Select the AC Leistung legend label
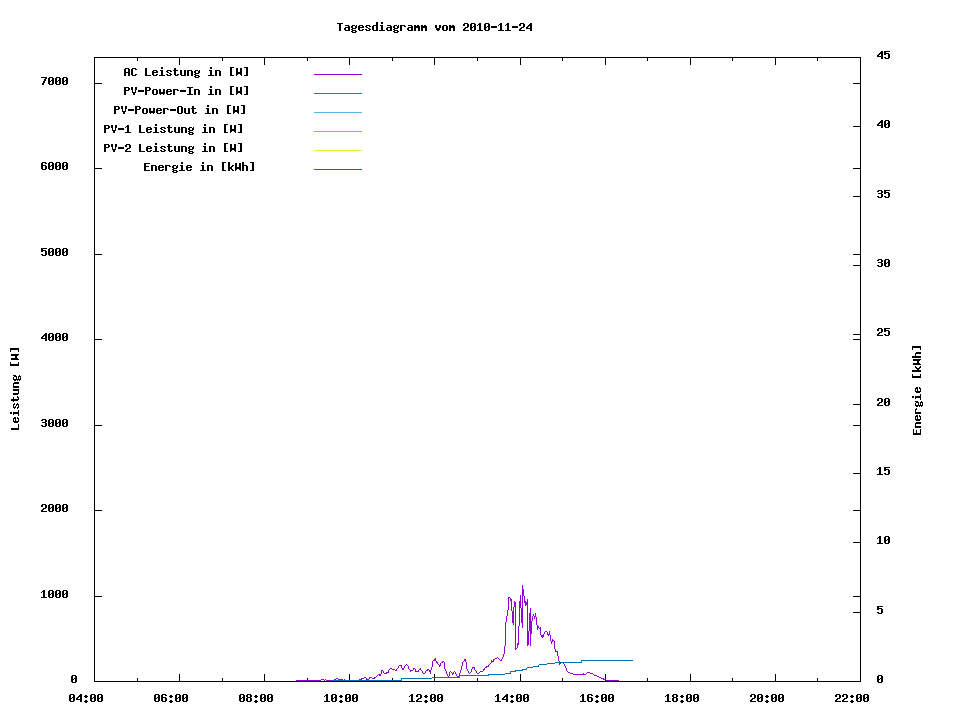Image resolution: width=960 pixels, height=720 pixels. click(186, 72)
